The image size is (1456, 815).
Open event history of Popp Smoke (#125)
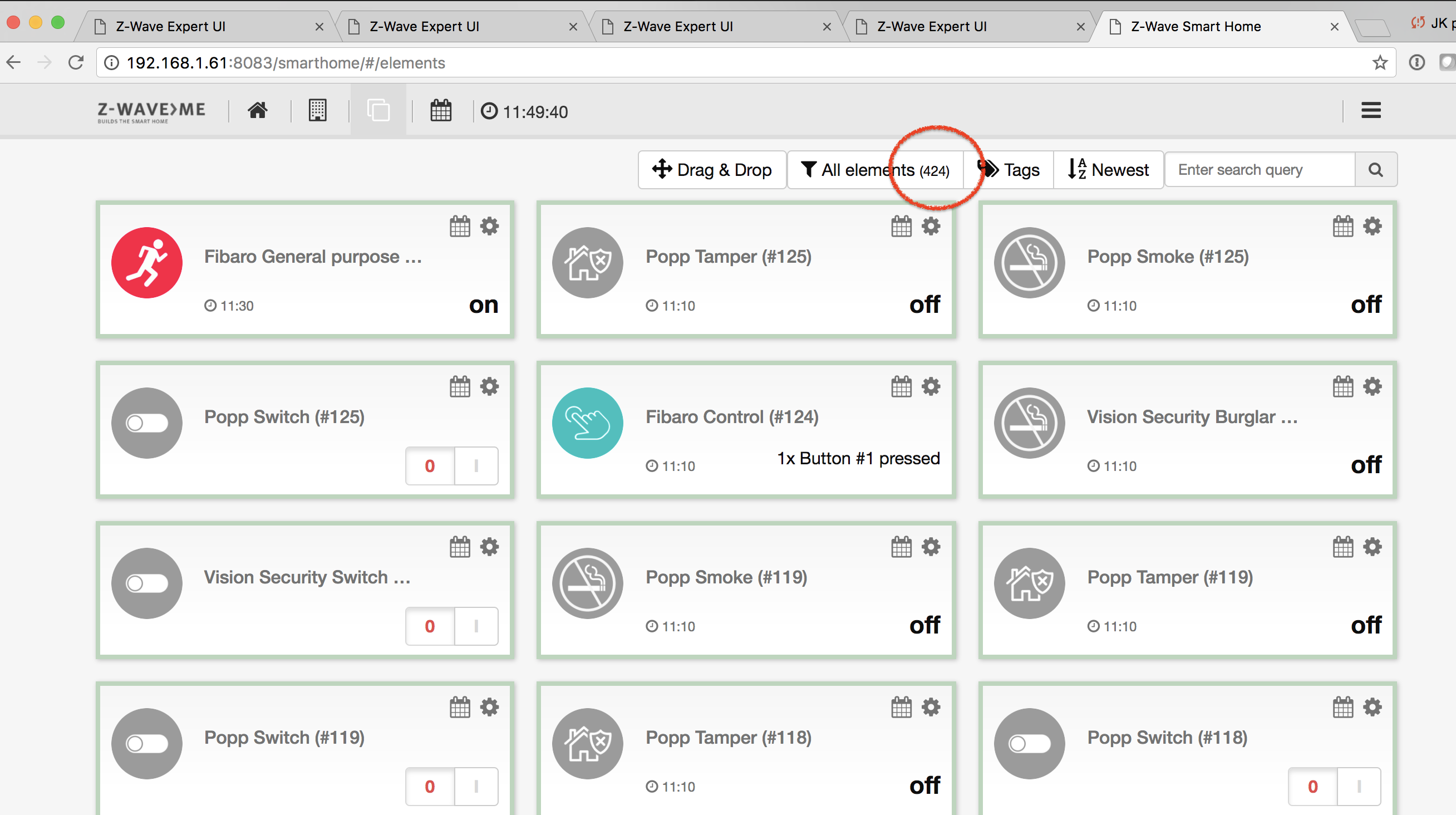1342,227
